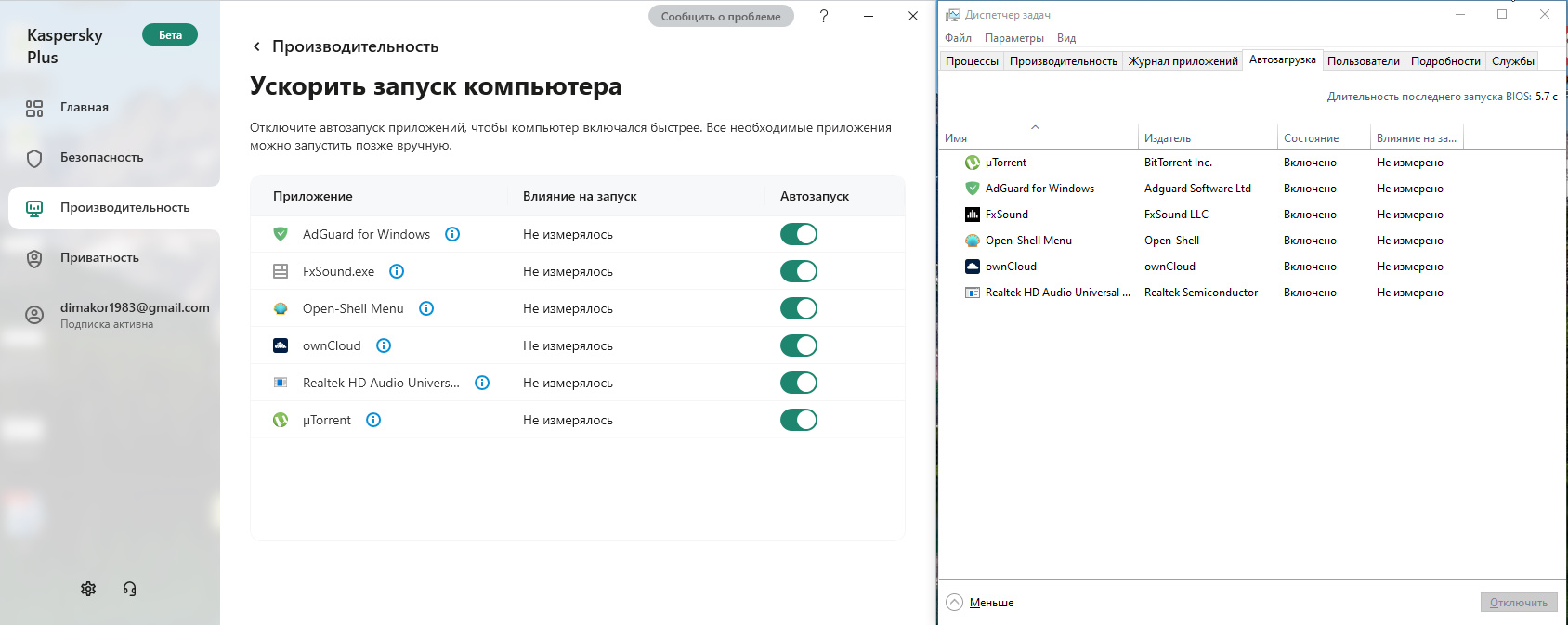Show info for Realtek HD Audio Univers...
The image size is (1568, 625).
(x=482, y=383)
